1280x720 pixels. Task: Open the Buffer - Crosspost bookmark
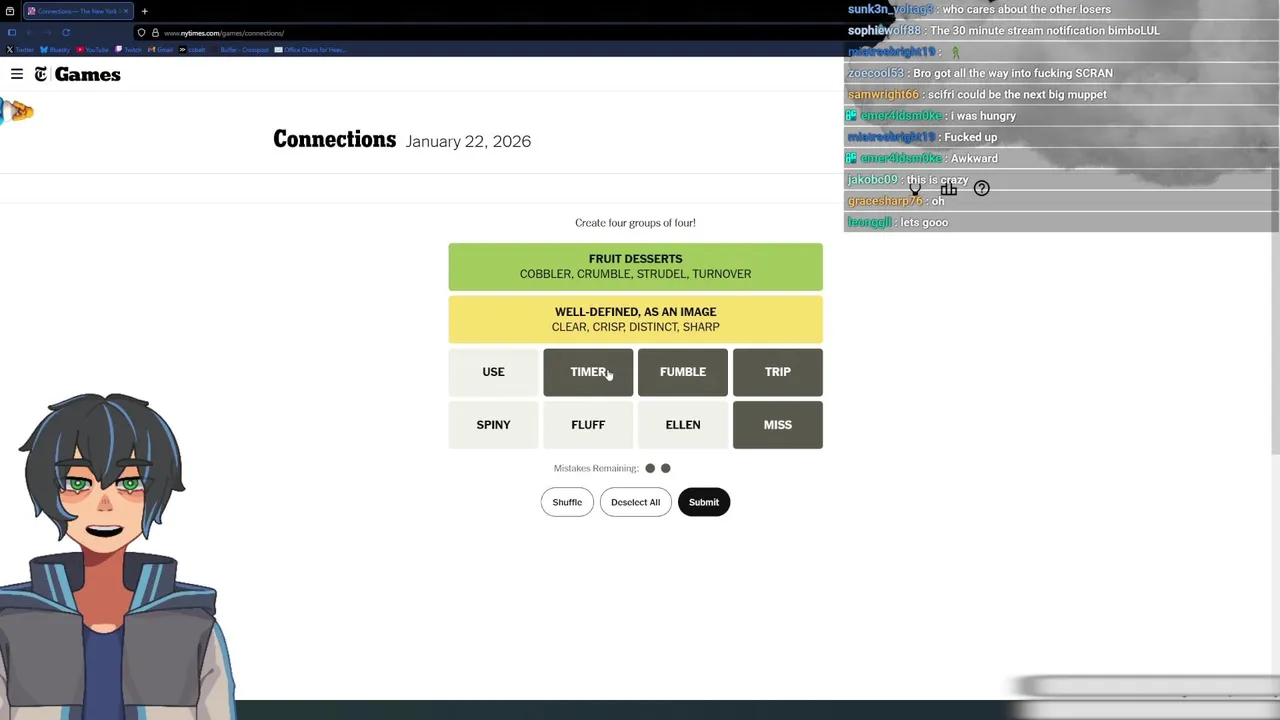click(240, 50)
